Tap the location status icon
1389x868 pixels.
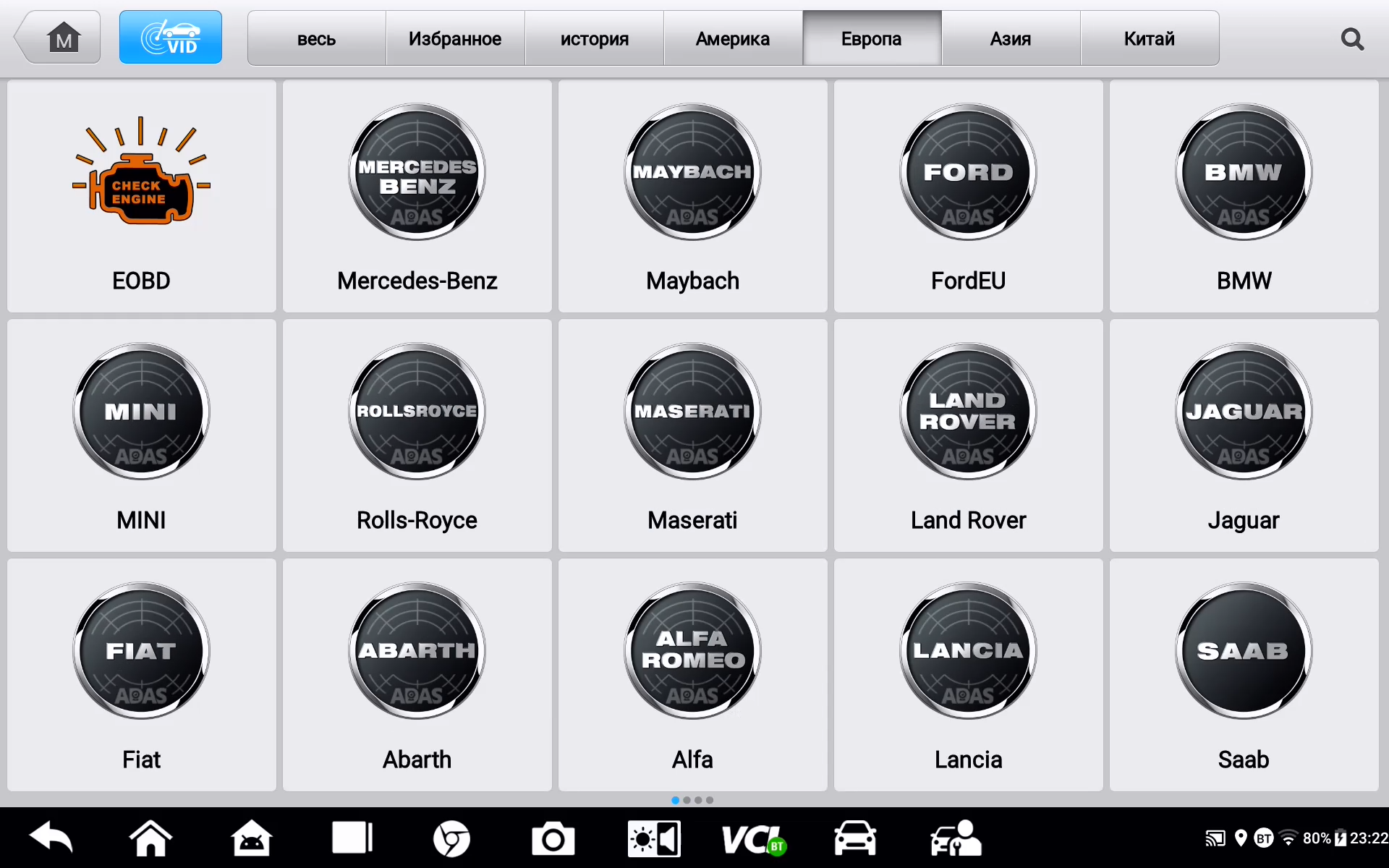click(1241, 838)
